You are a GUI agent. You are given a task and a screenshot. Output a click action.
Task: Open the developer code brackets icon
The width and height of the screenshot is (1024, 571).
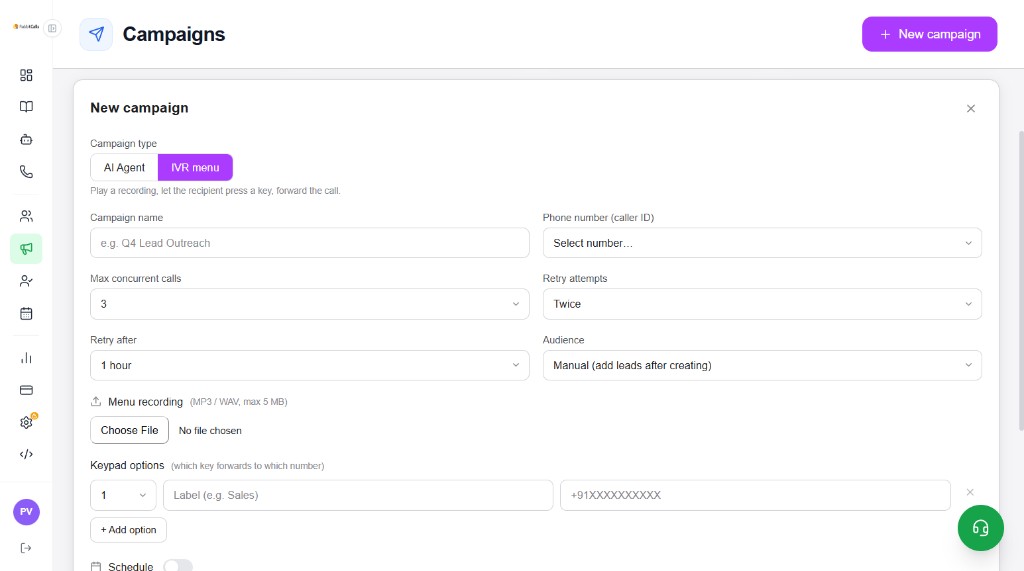click(26, 454)
